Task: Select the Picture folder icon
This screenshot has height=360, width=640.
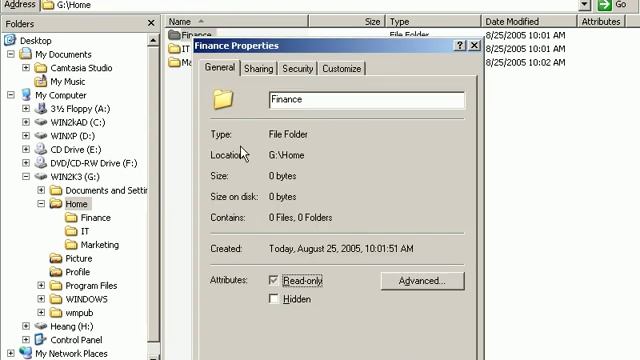Action: pos(56,258)
